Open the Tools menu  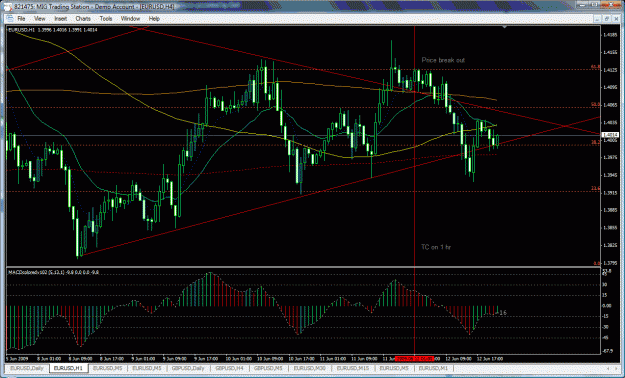tap(106, 19)
